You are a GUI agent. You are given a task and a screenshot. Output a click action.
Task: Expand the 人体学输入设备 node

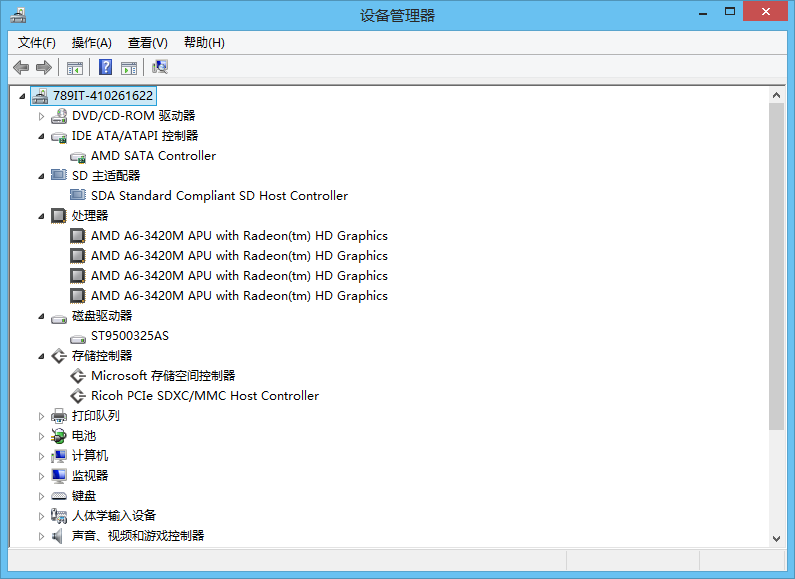(x=42, y=516)
